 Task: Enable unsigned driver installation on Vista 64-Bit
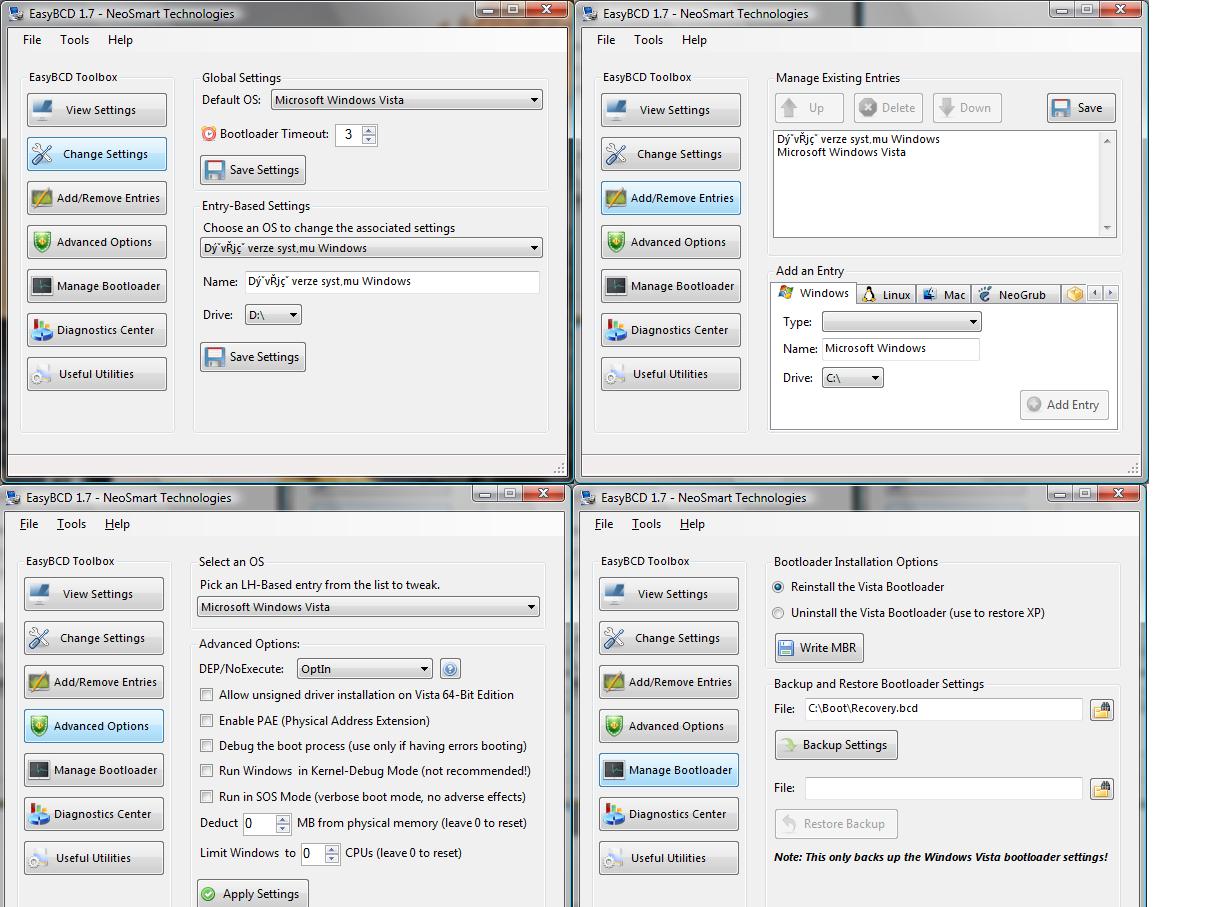(207, 695)
